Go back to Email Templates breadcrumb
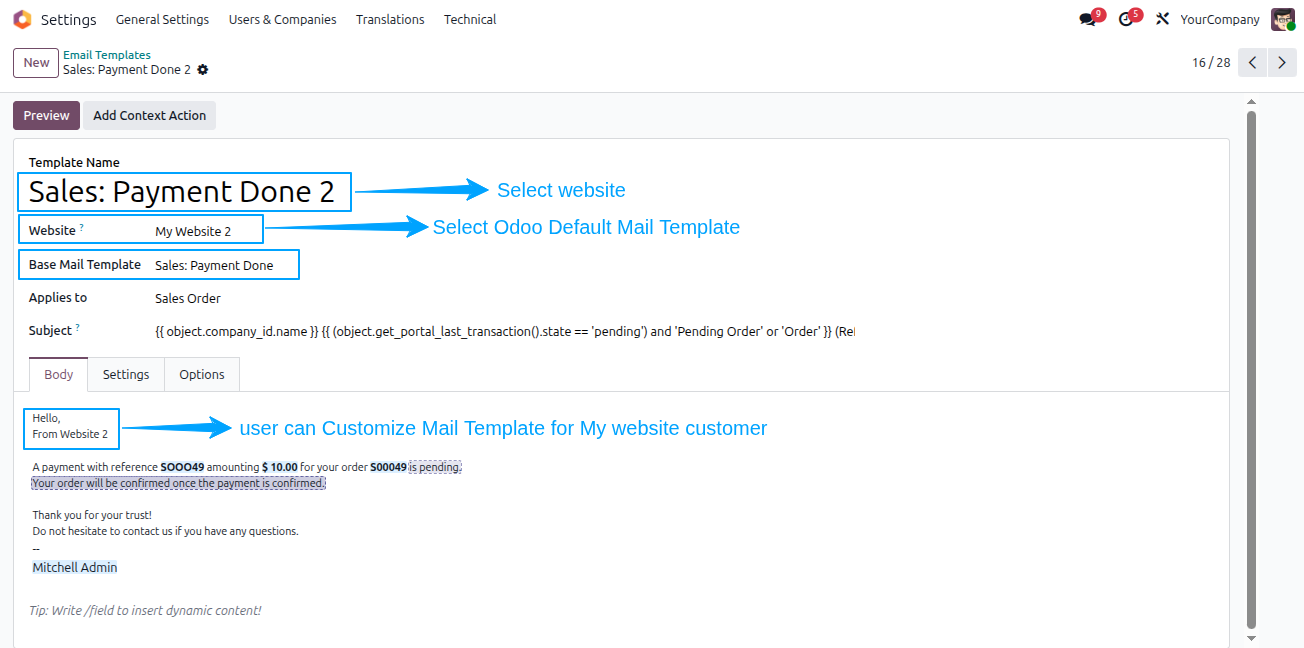 tap(107, 55)
